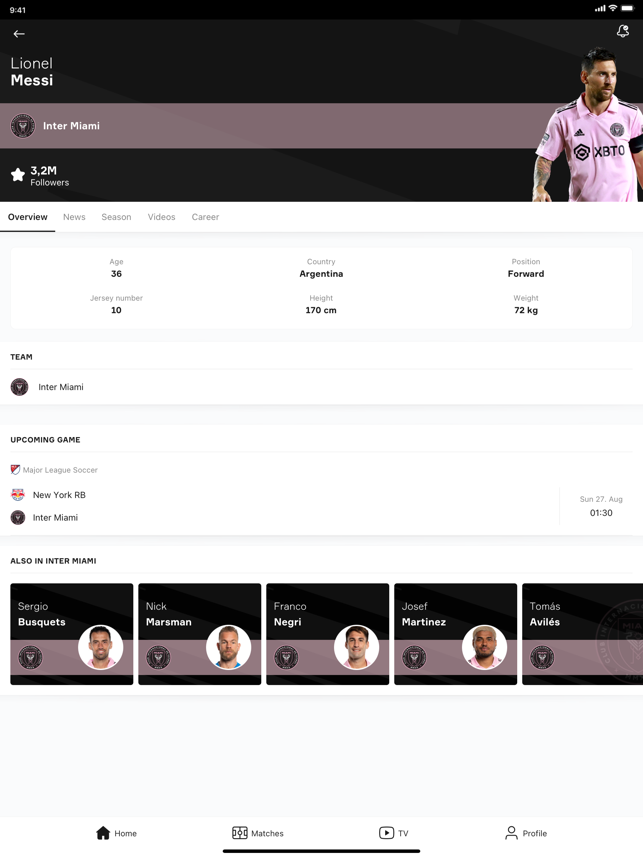Tap the Height value 170 cm

(321, 310)
